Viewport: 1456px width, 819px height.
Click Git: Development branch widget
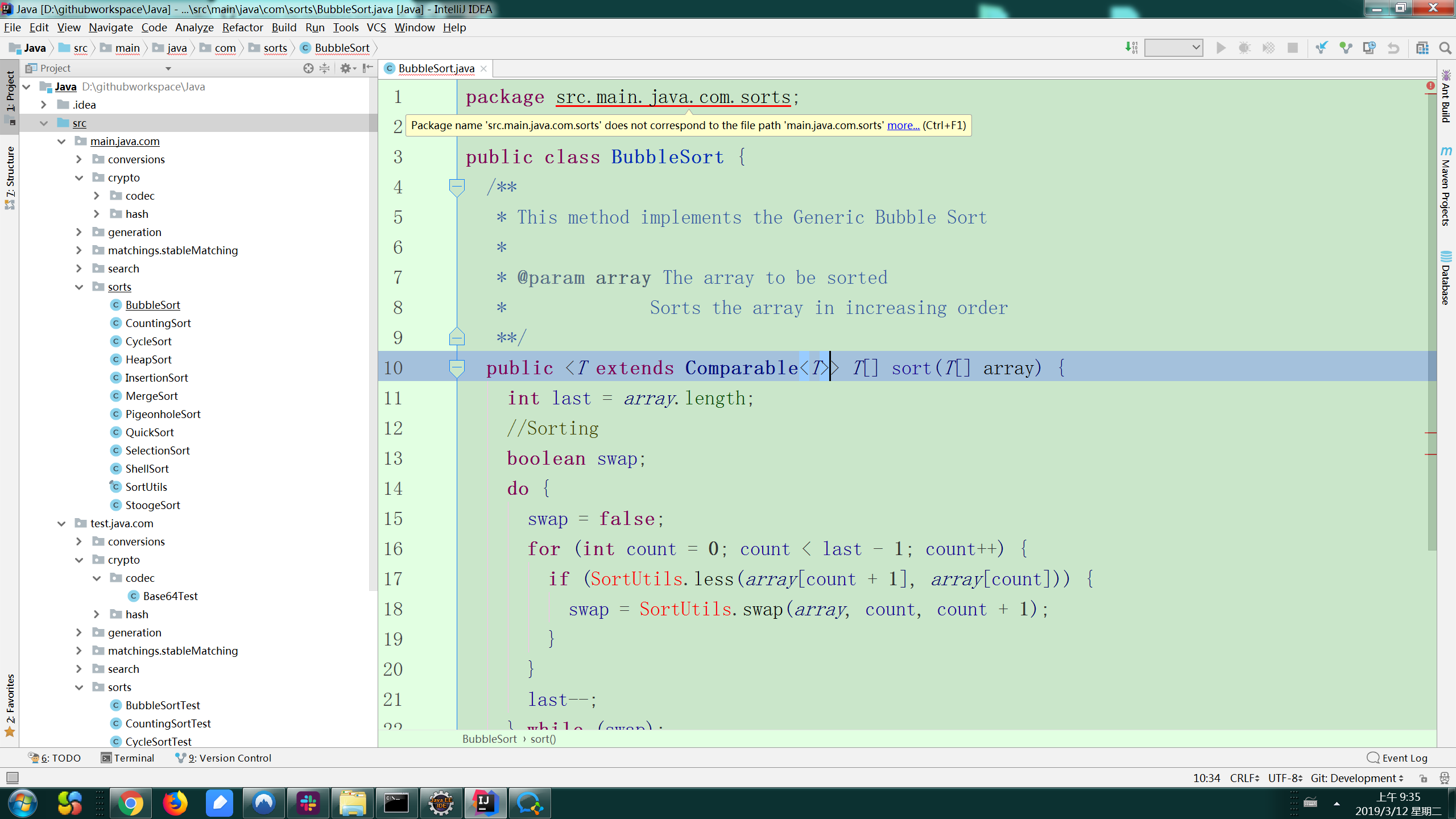click(1356, 778)
